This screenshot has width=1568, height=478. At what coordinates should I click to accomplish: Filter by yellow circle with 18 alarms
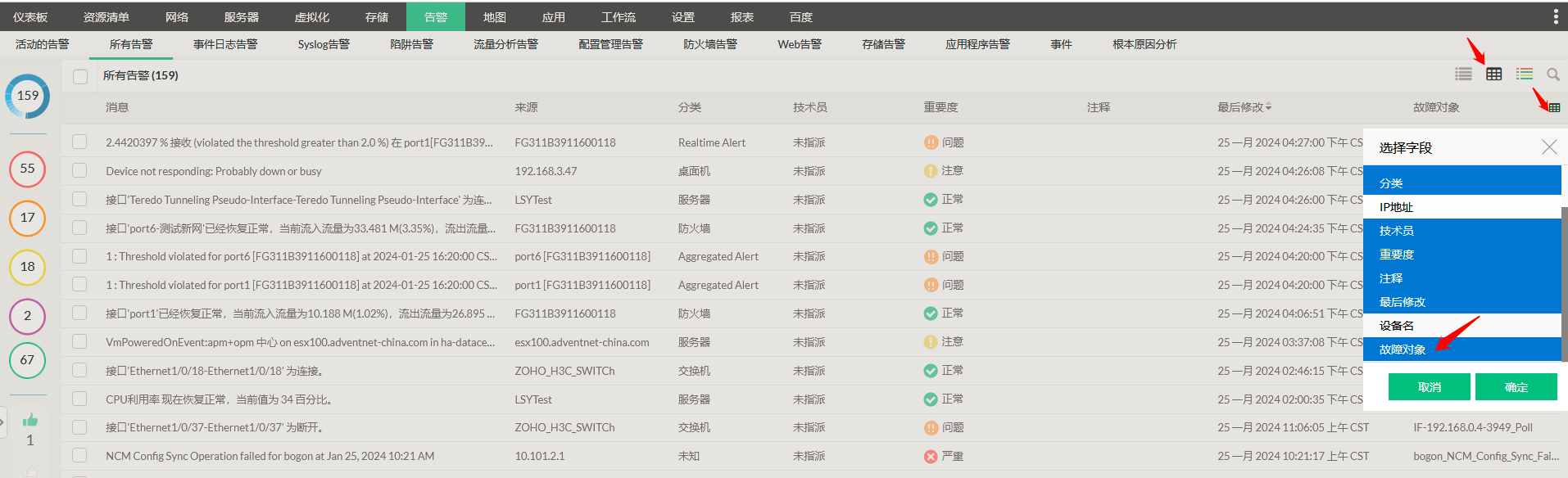(x=28, y=267)
